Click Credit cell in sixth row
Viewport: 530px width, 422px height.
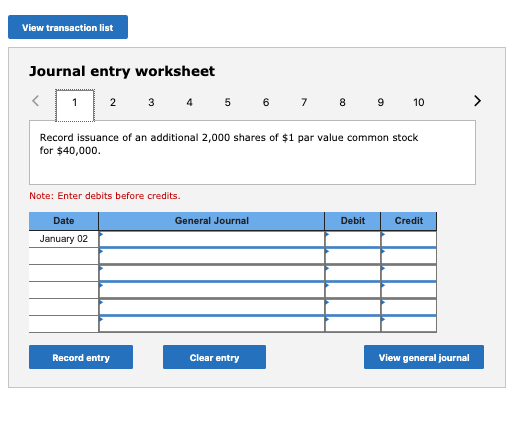[409, 324]
